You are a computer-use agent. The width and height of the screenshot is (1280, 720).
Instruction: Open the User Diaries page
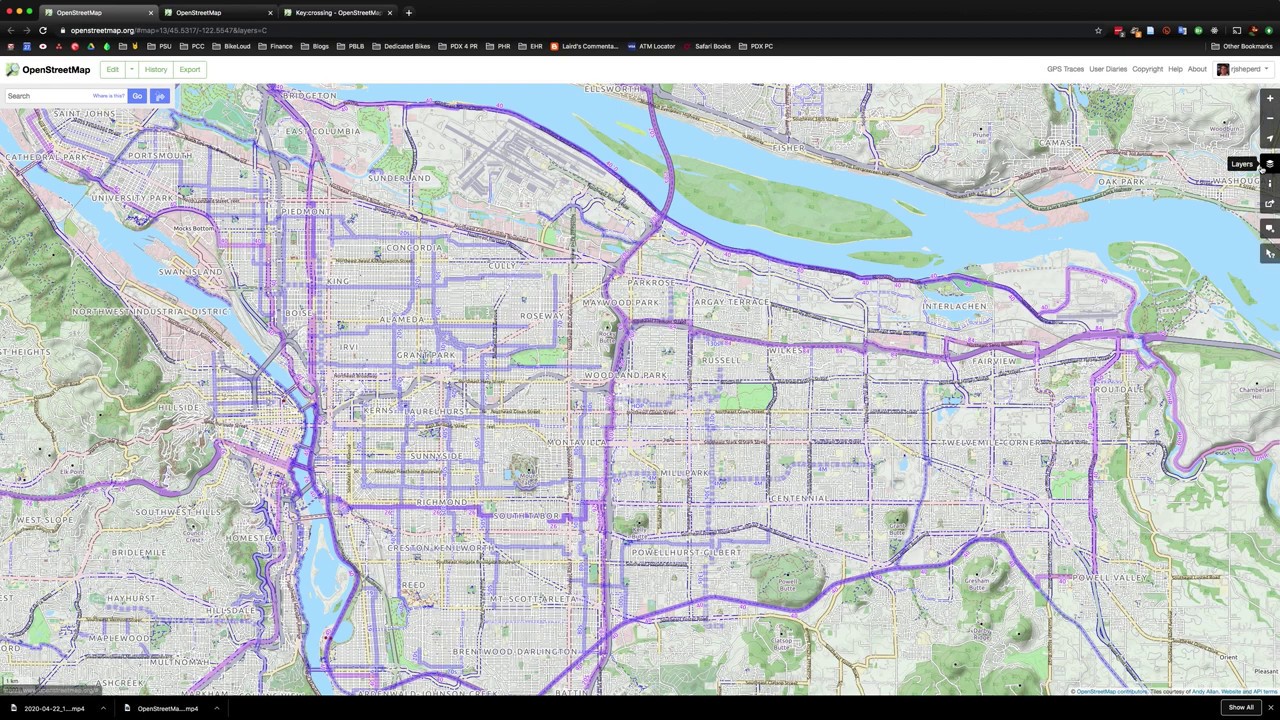coord(1108,69)
